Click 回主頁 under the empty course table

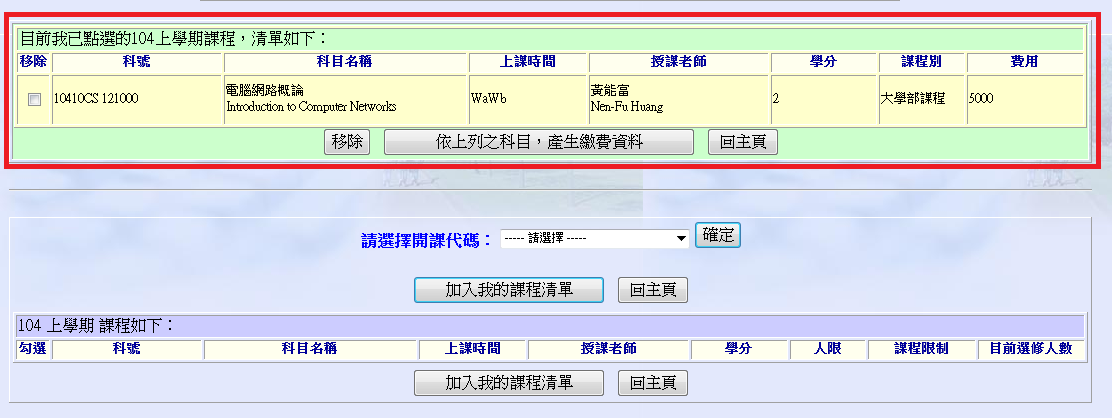tap(653, 383)
